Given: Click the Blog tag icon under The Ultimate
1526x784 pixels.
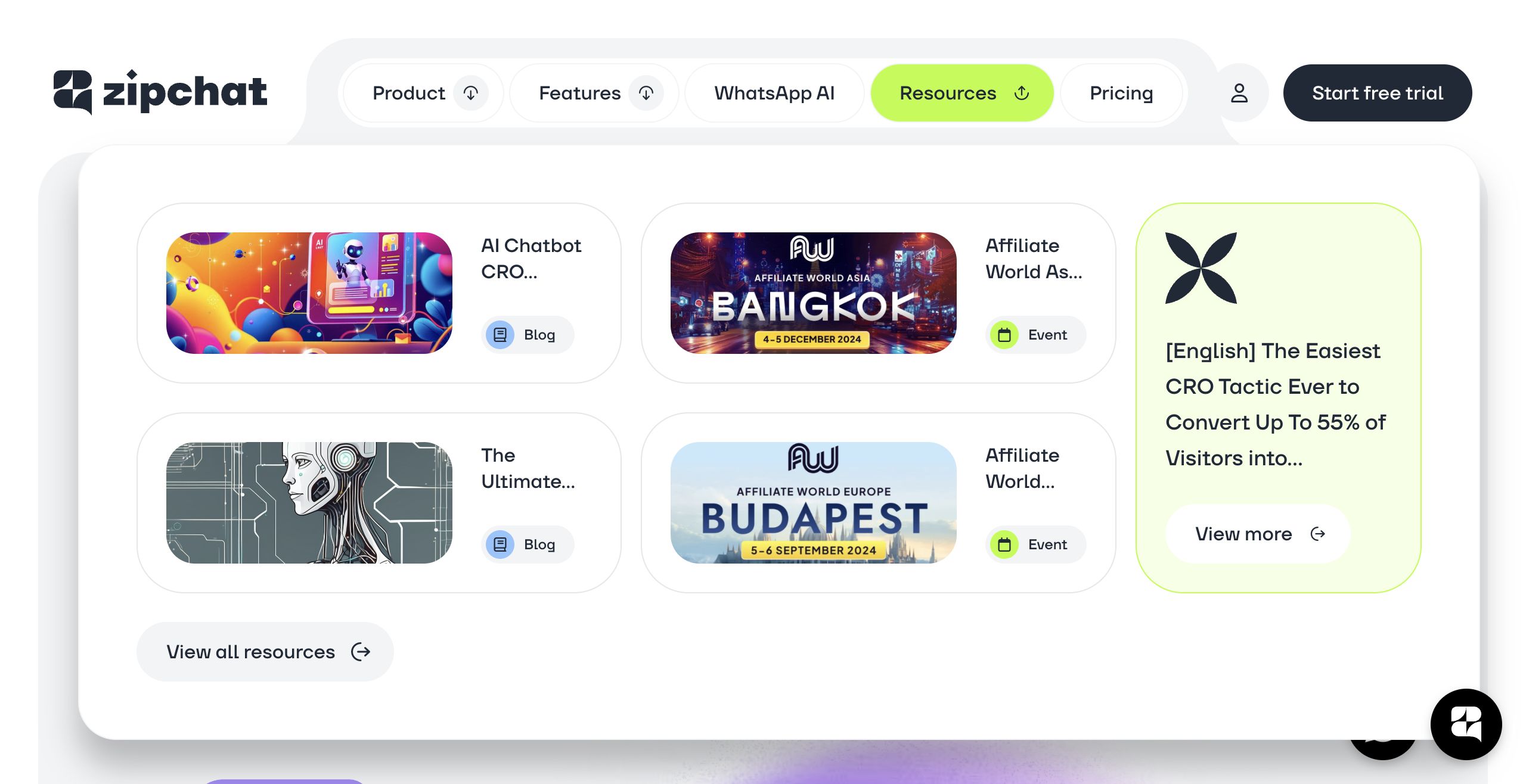Looking at the screenshot, I should click(x=500, y=545).
